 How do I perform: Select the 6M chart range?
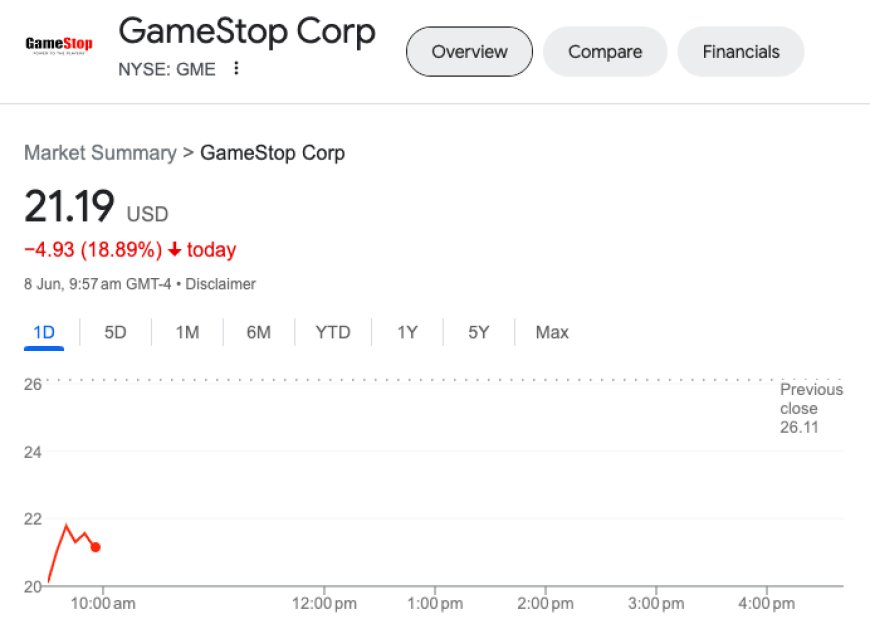point(259,332)
